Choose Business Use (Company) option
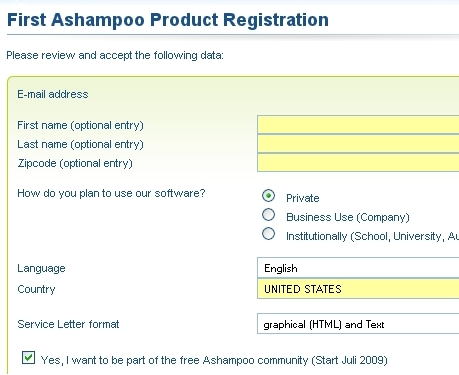The height and width of the screenshot is (375, 459). [268, 215]
